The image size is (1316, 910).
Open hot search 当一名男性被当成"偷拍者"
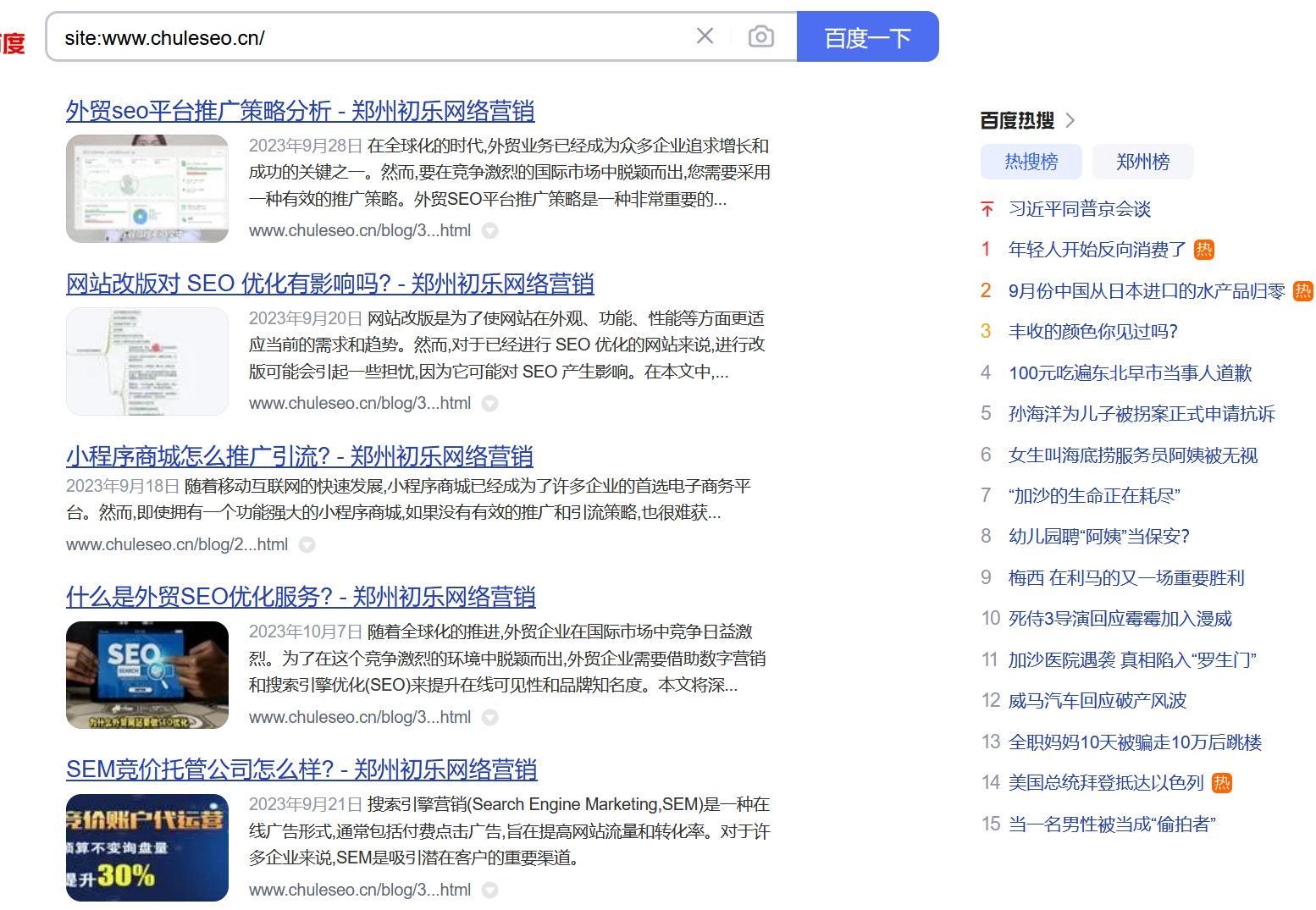(x=1113, y=825)
